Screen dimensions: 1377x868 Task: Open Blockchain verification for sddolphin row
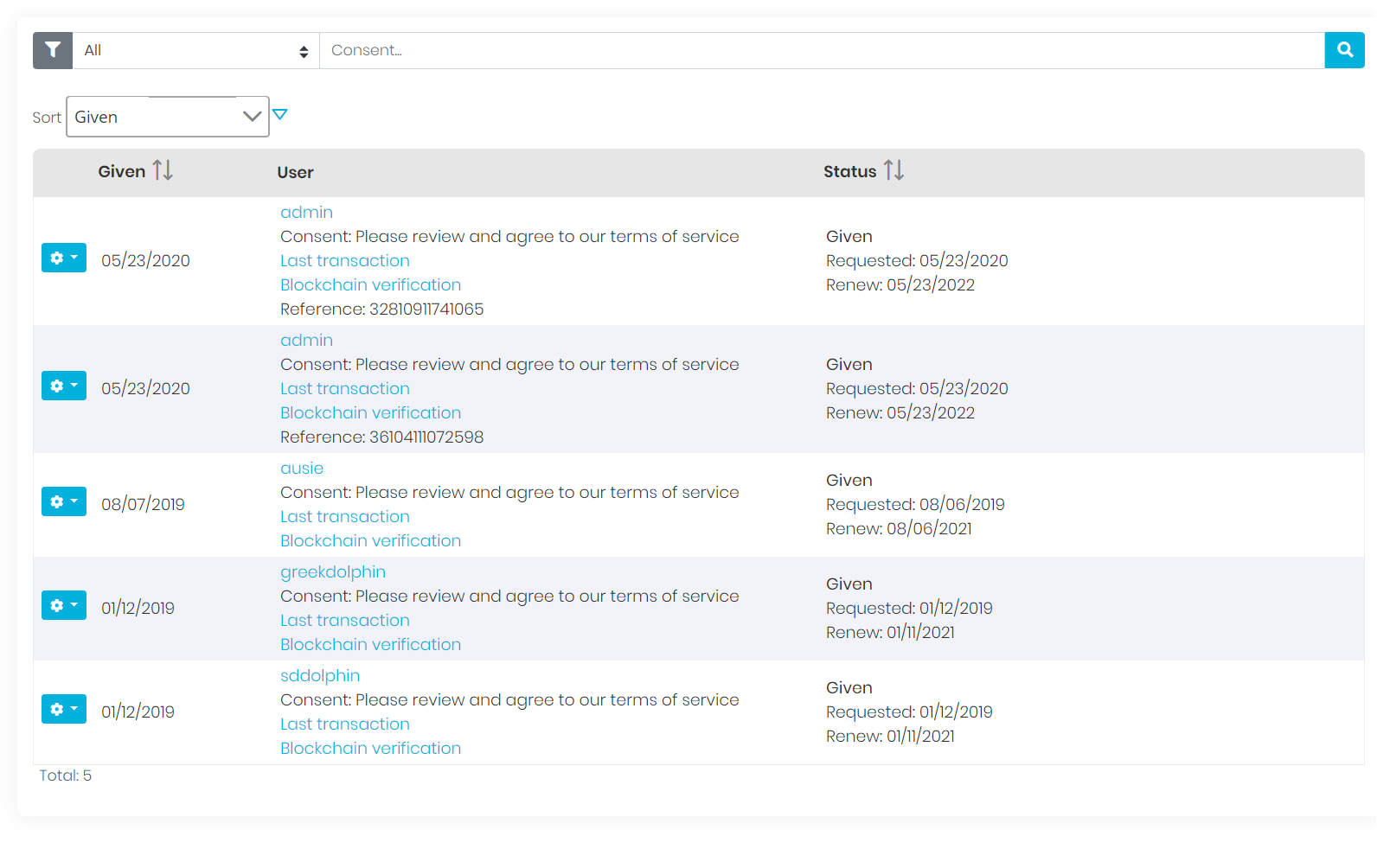tap(370, 748)
